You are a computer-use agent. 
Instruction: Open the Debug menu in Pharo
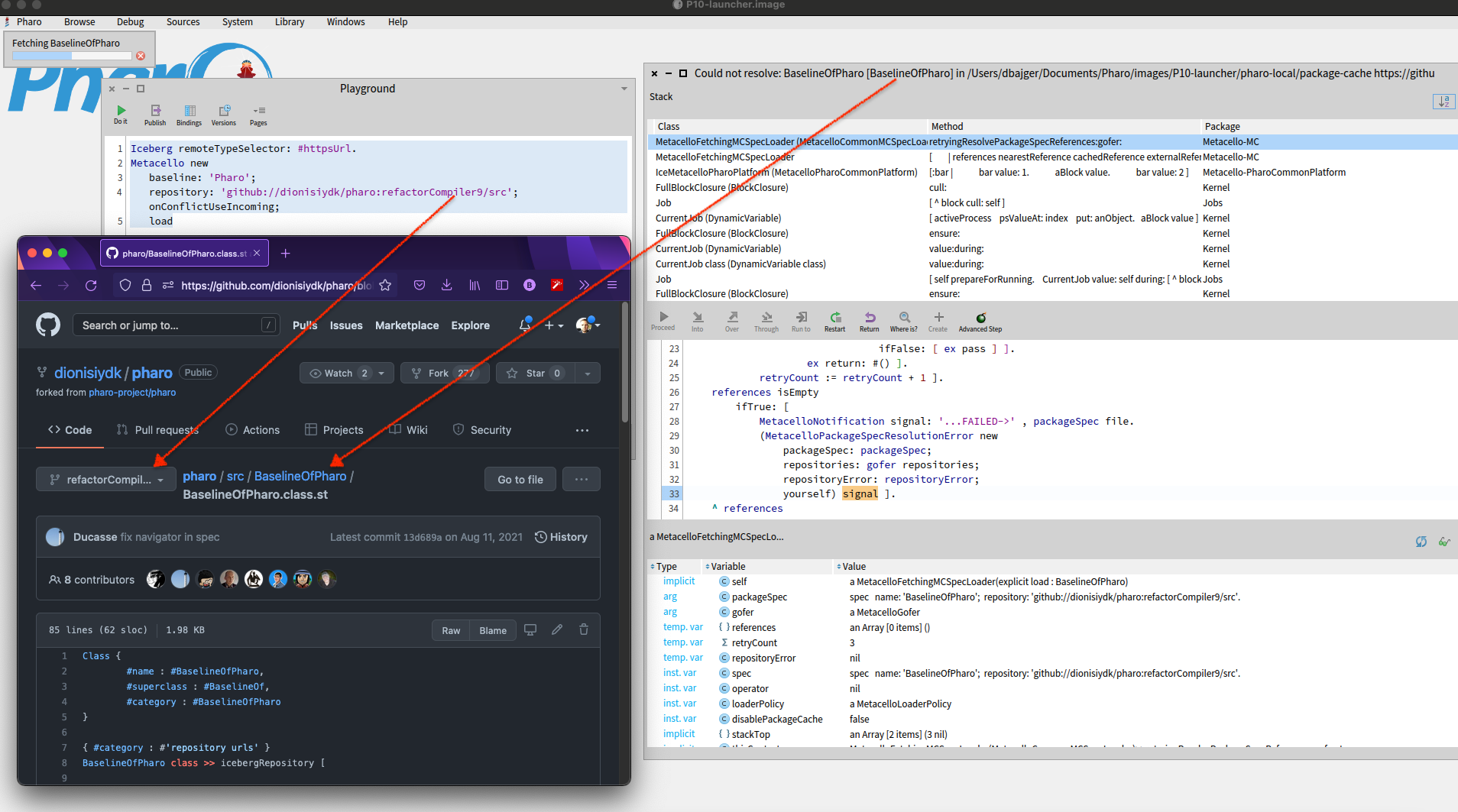[130, 21]
